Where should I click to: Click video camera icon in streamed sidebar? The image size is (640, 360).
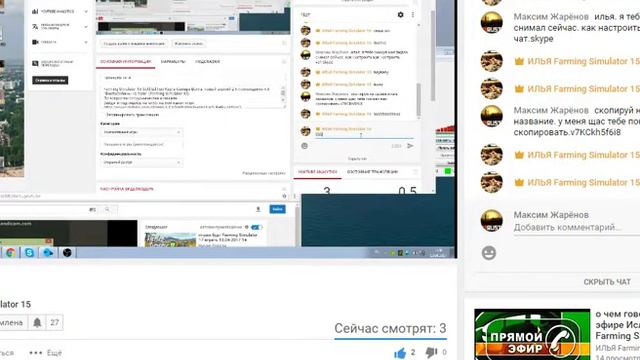(35, 42)
